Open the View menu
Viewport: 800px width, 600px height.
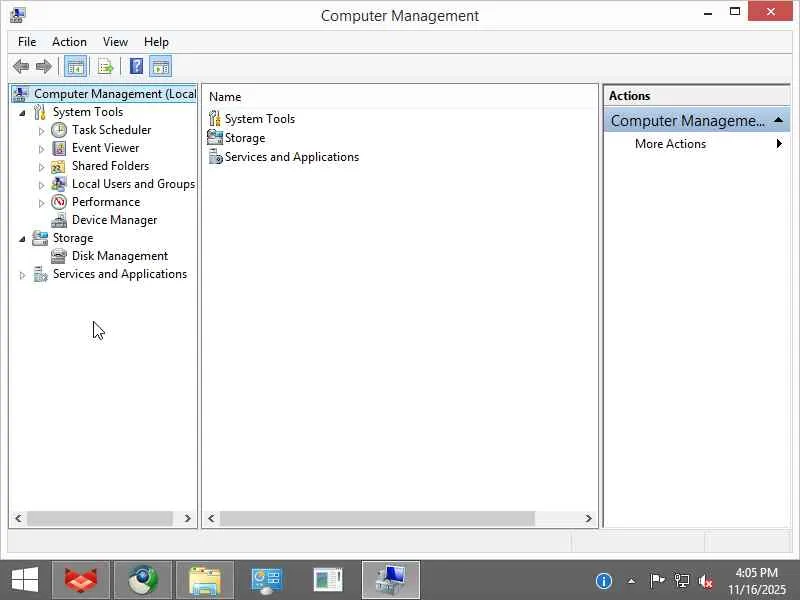point(115,42)
